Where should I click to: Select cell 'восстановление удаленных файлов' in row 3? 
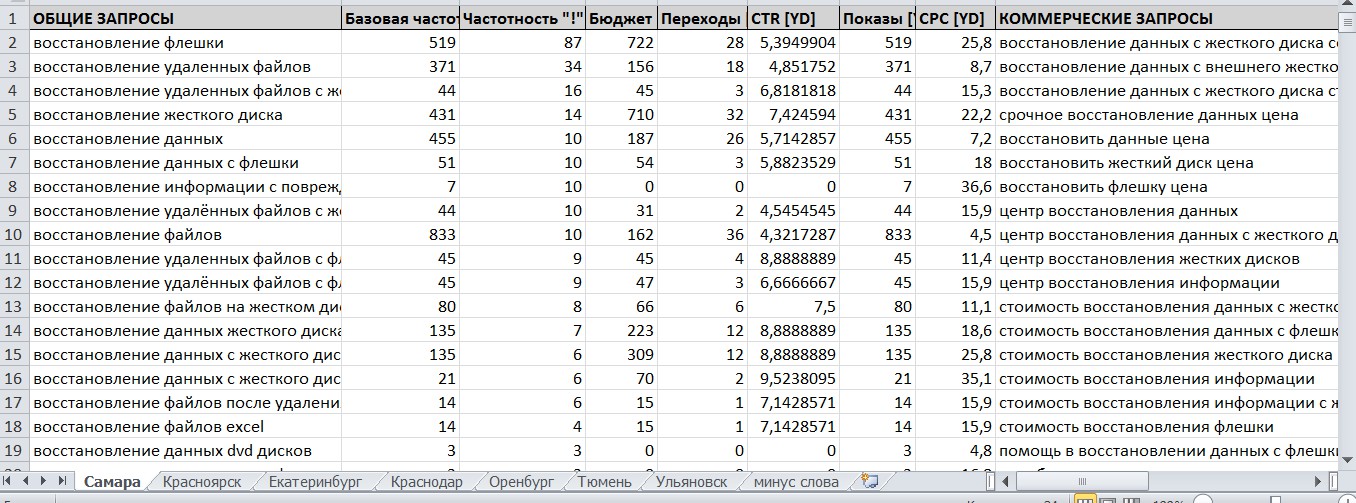185,66
